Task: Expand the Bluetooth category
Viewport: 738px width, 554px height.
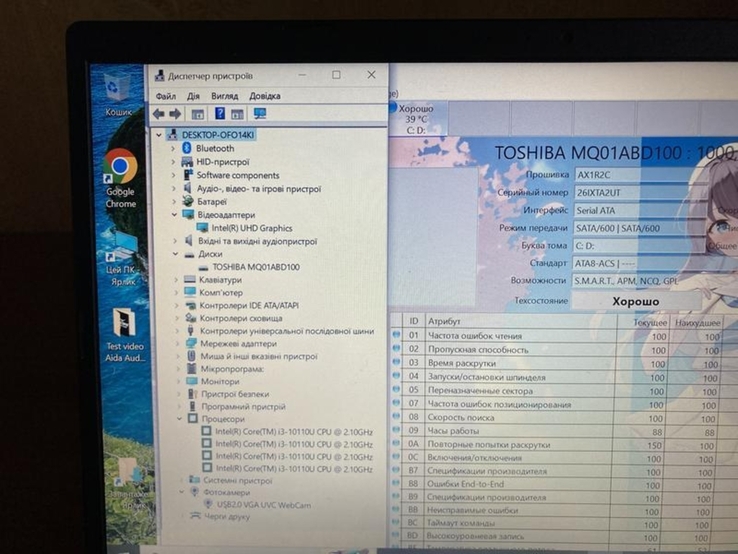Action: [173, 148]
